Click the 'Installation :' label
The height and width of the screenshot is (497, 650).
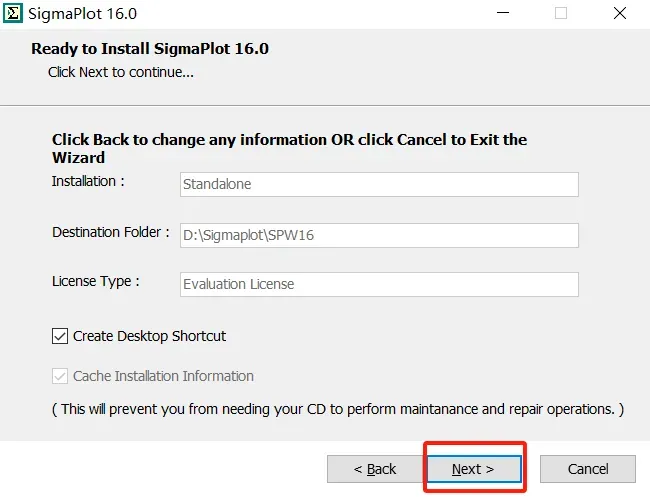click(x=88, y=181)
